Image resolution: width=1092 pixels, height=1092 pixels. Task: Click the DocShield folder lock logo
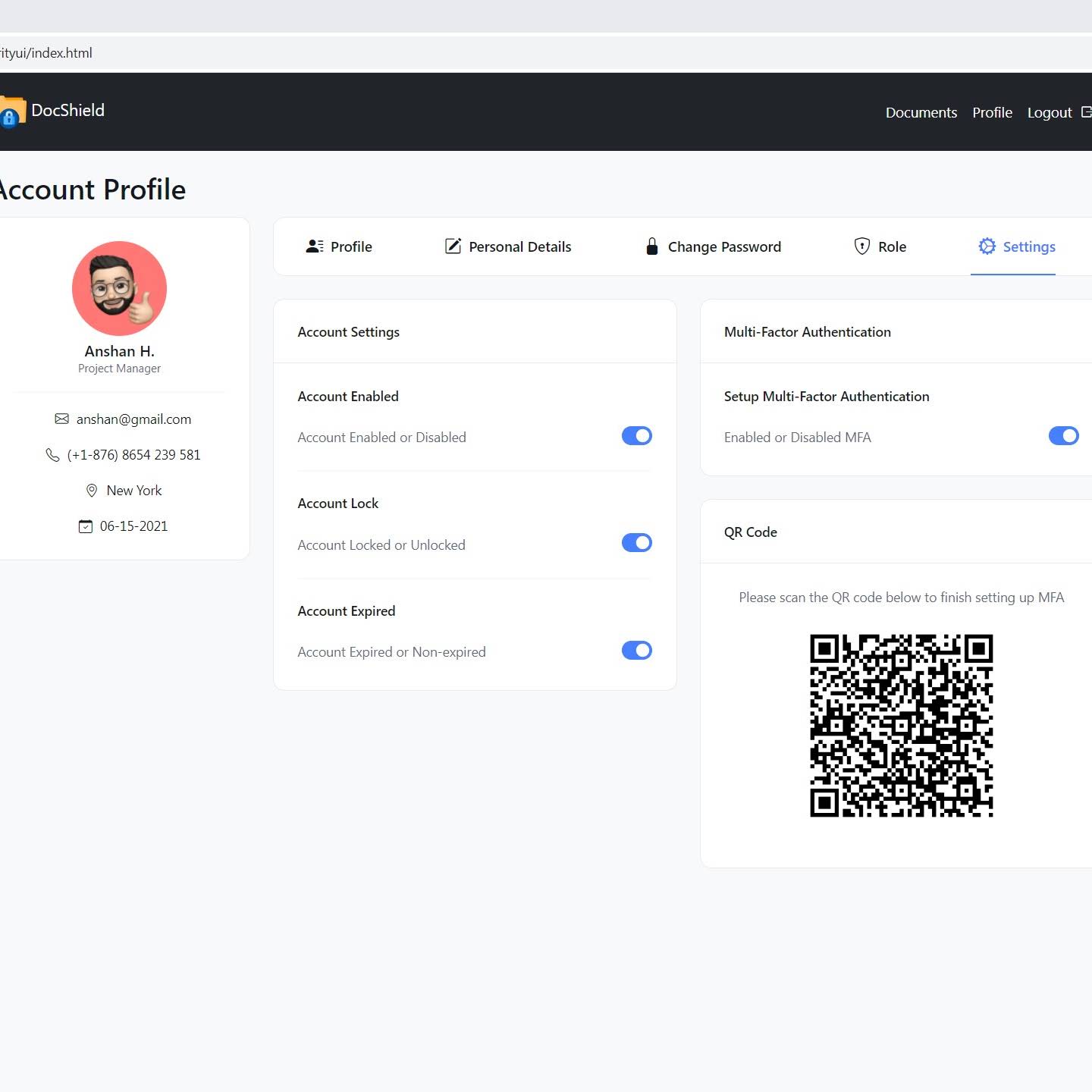point(12,111)
